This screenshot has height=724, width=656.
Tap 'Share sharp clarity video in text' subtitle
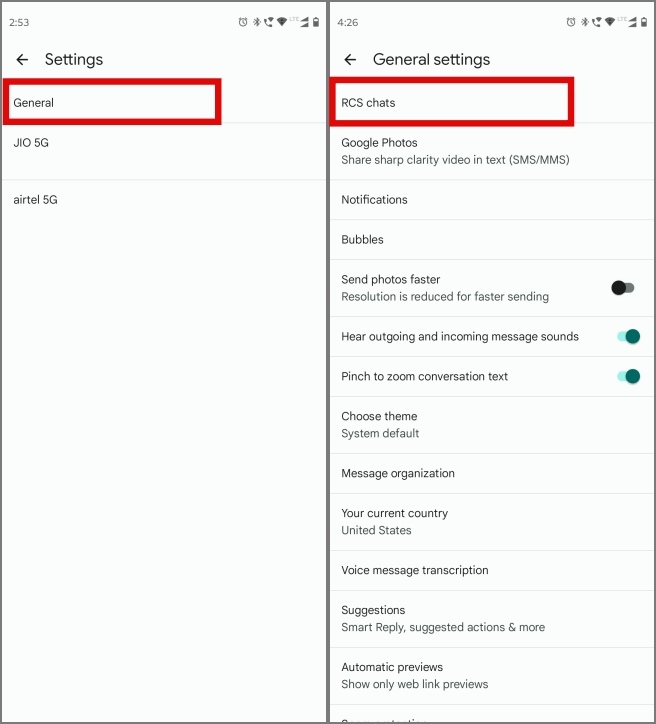[455, 160]
